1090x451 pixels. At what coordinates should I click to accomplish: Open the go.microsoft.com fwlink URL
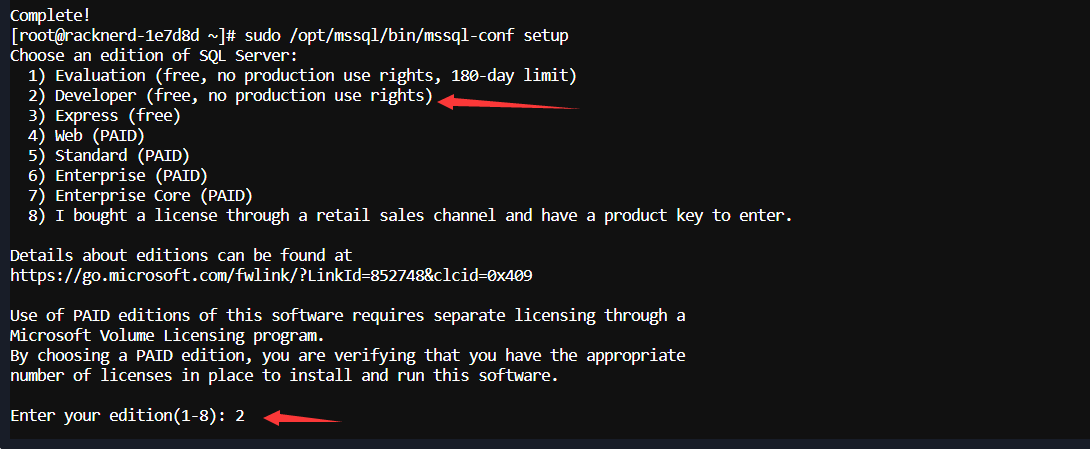pyautogui.click(x=278, y=274)
